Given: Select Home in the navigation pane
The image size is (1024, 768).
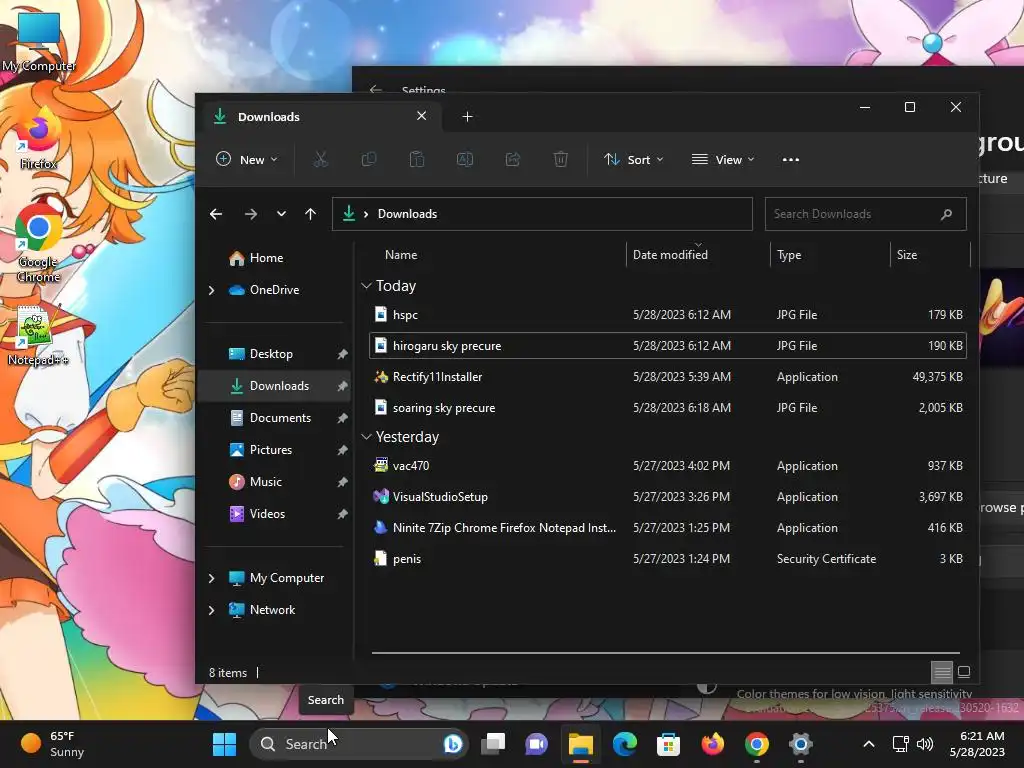Looking at the screenshot, I should (276, 258).
